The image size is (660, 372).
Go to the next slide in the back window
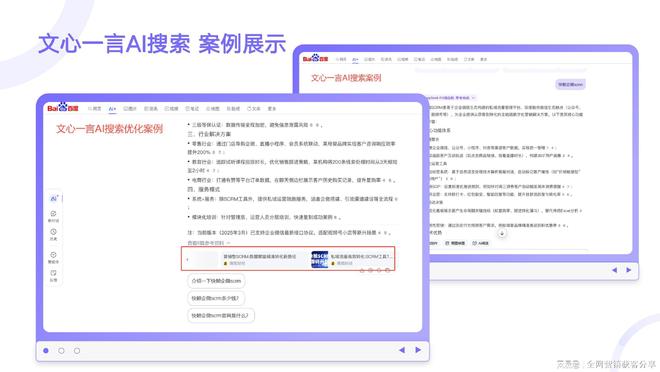[x=628, y=270]
